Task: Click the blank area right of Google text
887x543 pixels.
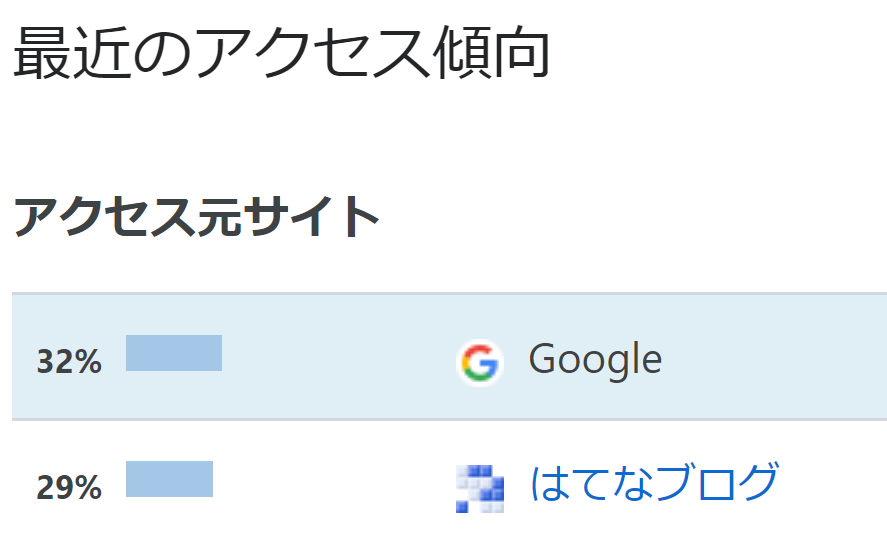Action: tap(775, 357)
